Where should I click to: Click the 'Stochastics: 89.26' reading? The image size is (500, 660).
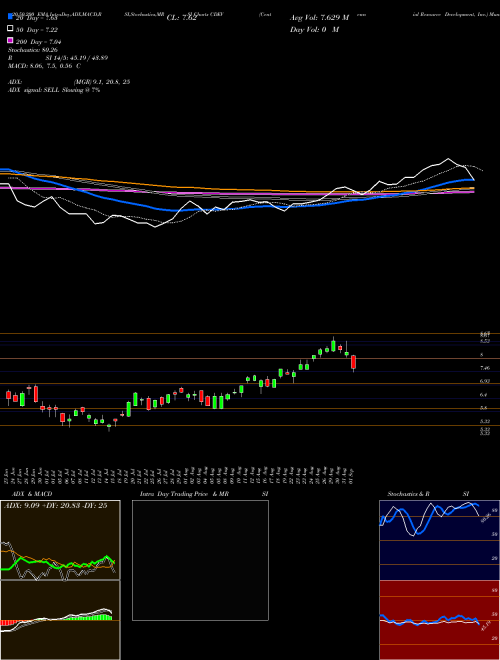tap(32, 50)
